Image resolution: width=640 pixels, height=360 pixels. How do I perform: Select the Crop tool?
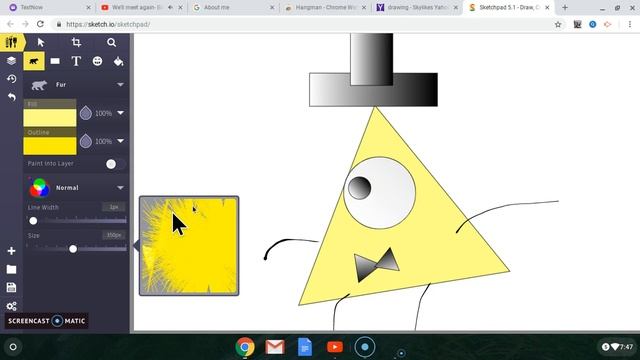tap(76, 42)
